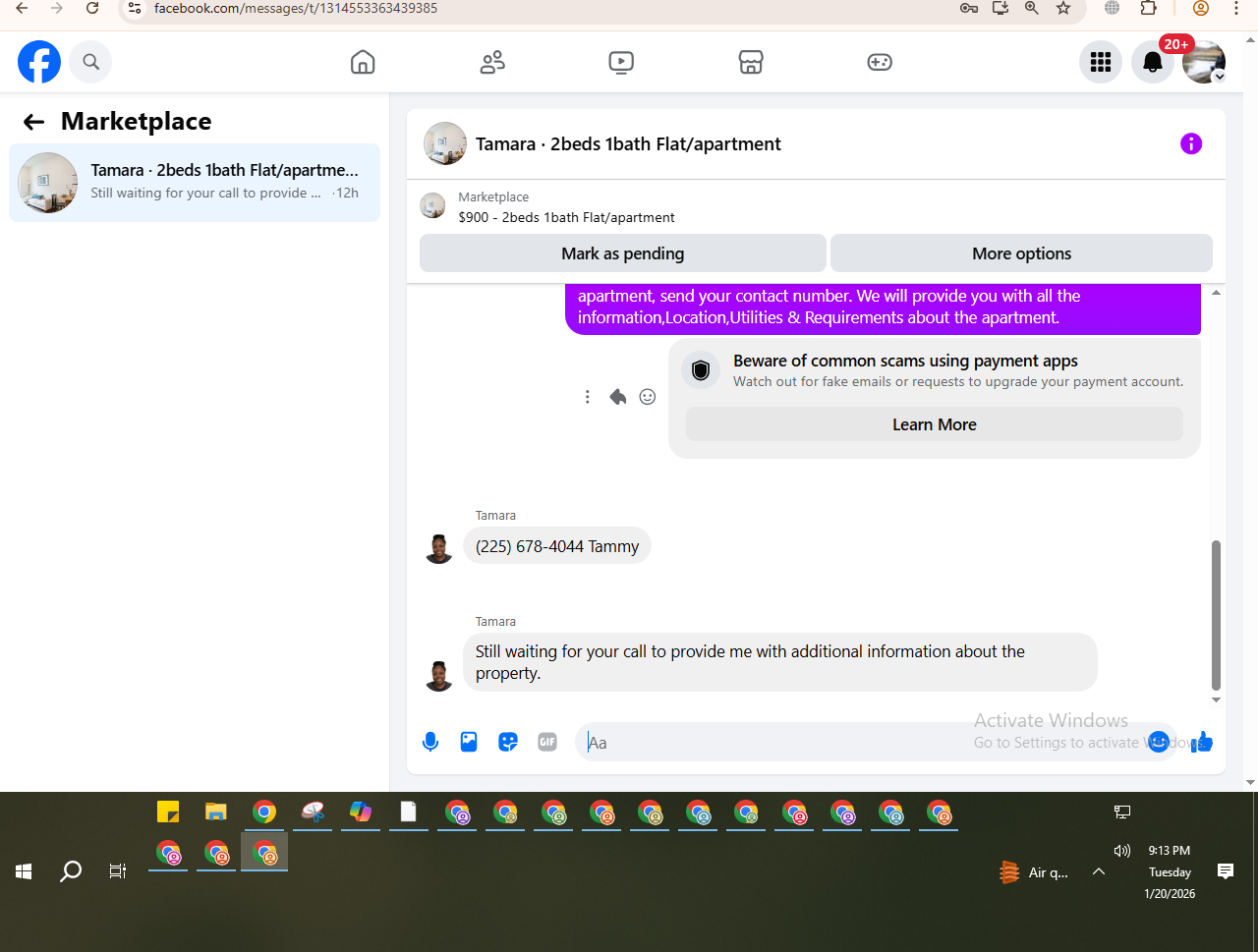The image size is (1258, 952).
Task: Click the browser reload button
Action: coord(92,8)
